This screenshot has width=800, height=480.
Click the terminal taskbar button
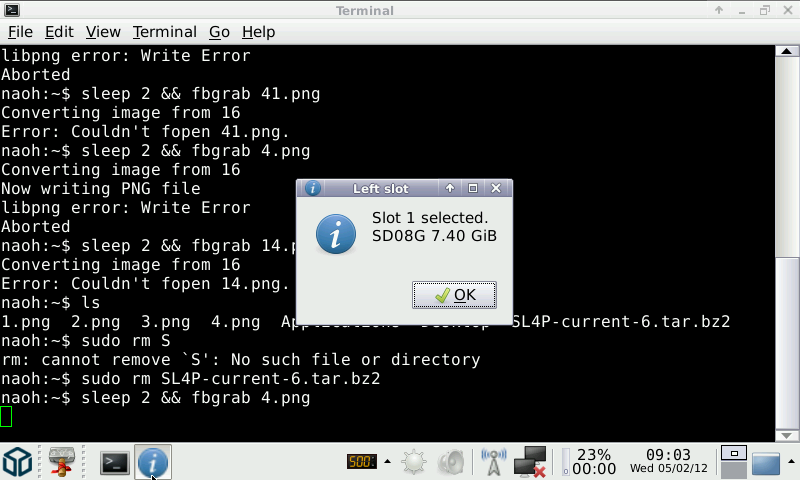coord(115,462)
